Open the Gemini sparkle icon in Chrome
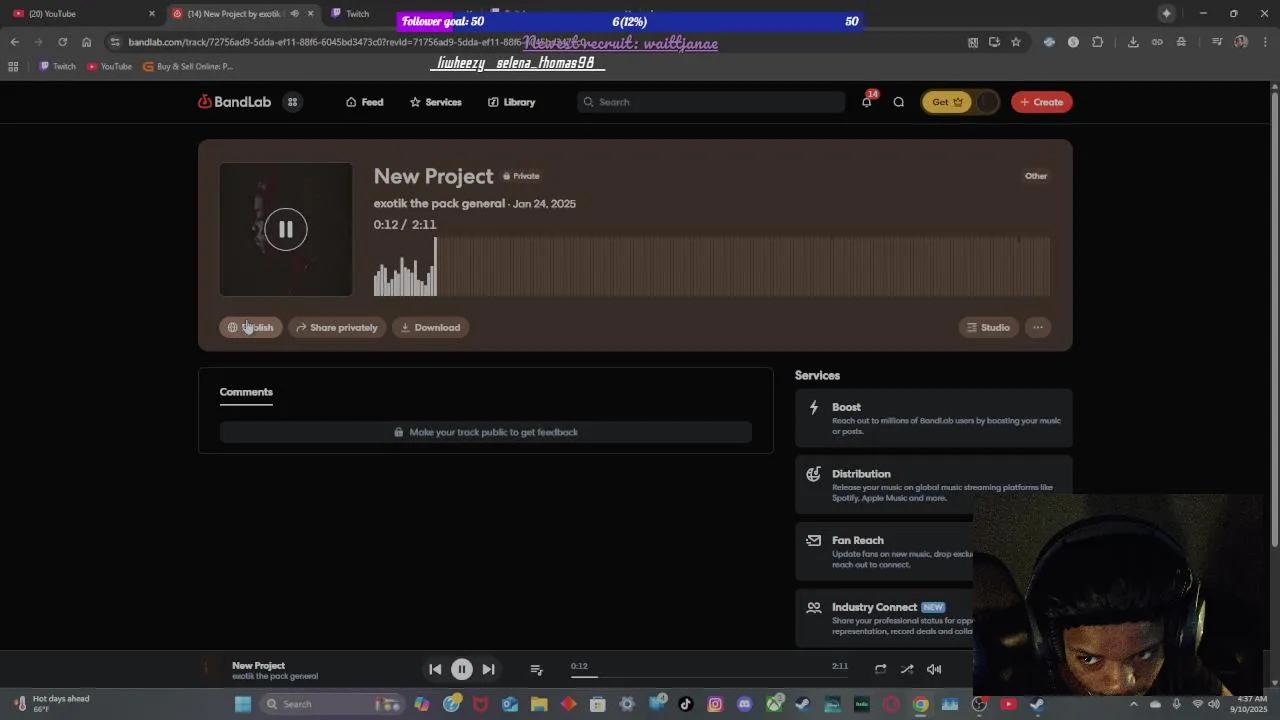The height and width of the screenshot is (720, 1280). pyautogui.click(x=1166, y=13)
